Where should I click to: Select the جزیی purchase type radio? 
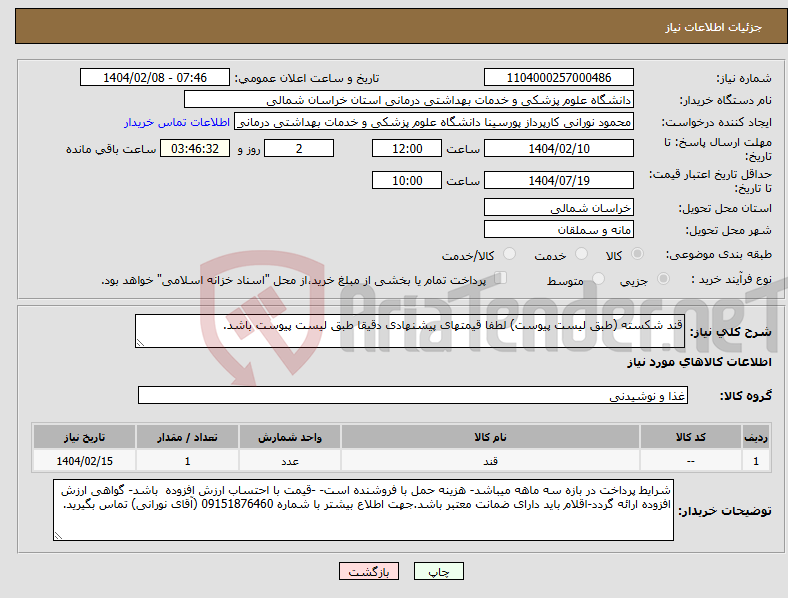tap(663, 278)
